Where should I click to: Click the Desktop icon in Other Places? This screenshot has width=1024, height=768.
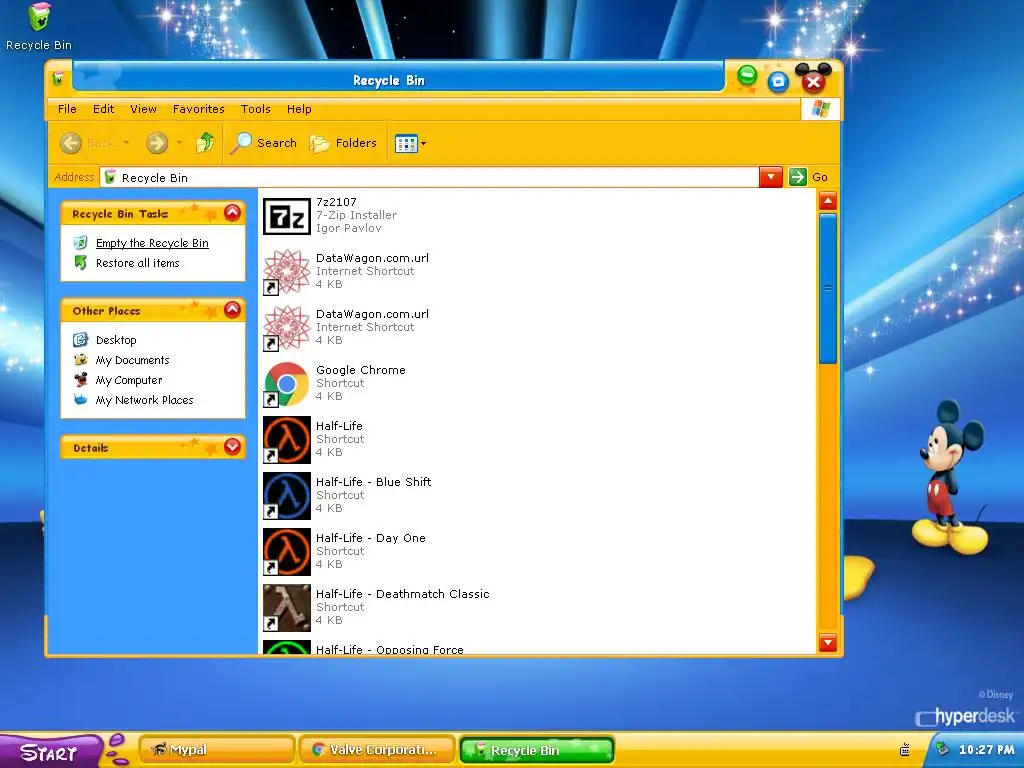[x=80, y=340]
